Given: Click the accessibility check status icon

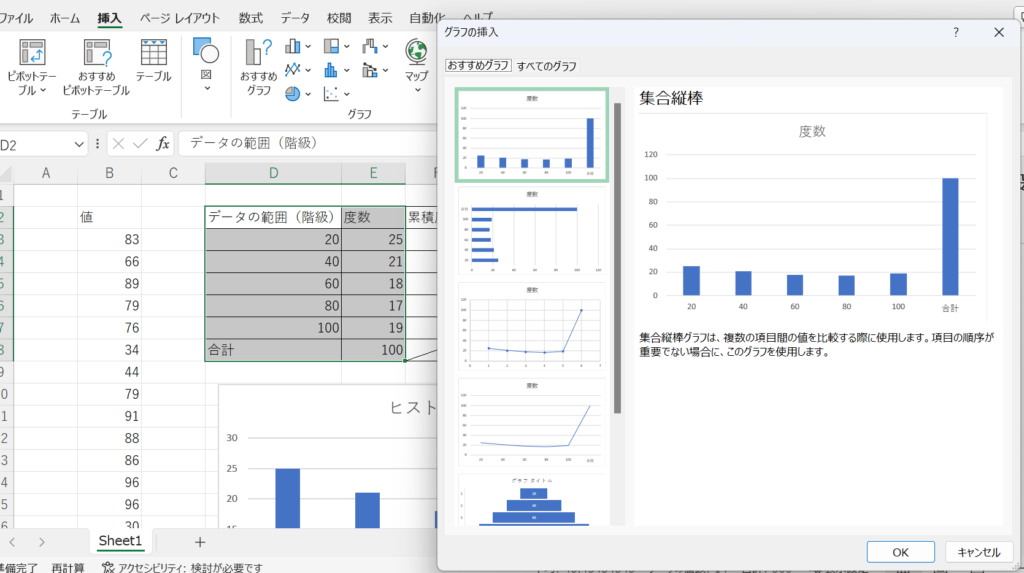Looking at the screenshot, I should 108,567.
